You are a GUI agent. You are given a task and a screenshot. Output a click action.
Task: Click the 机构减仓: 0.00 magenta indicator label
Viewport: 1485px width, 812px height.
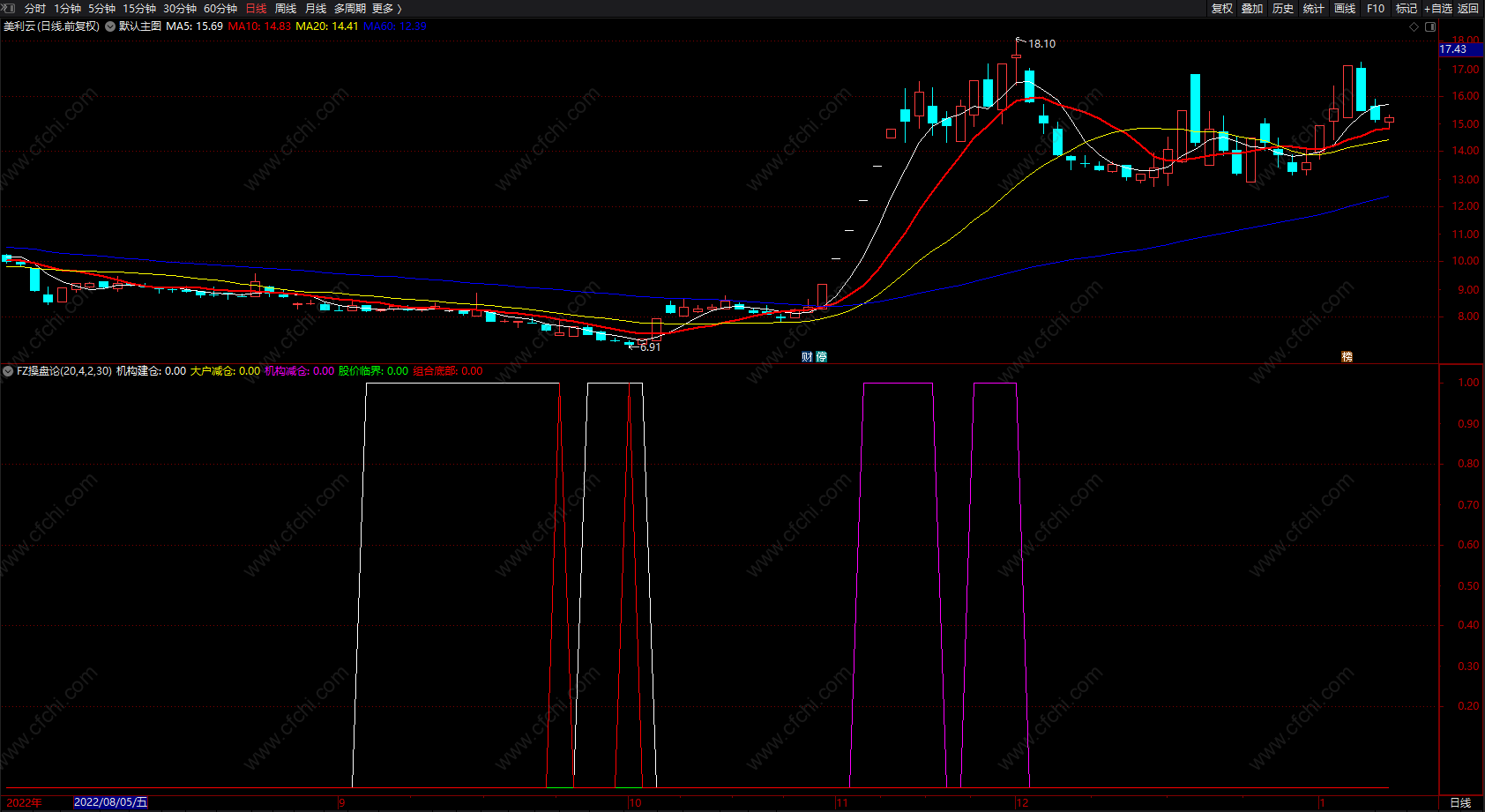click(300, 371)
